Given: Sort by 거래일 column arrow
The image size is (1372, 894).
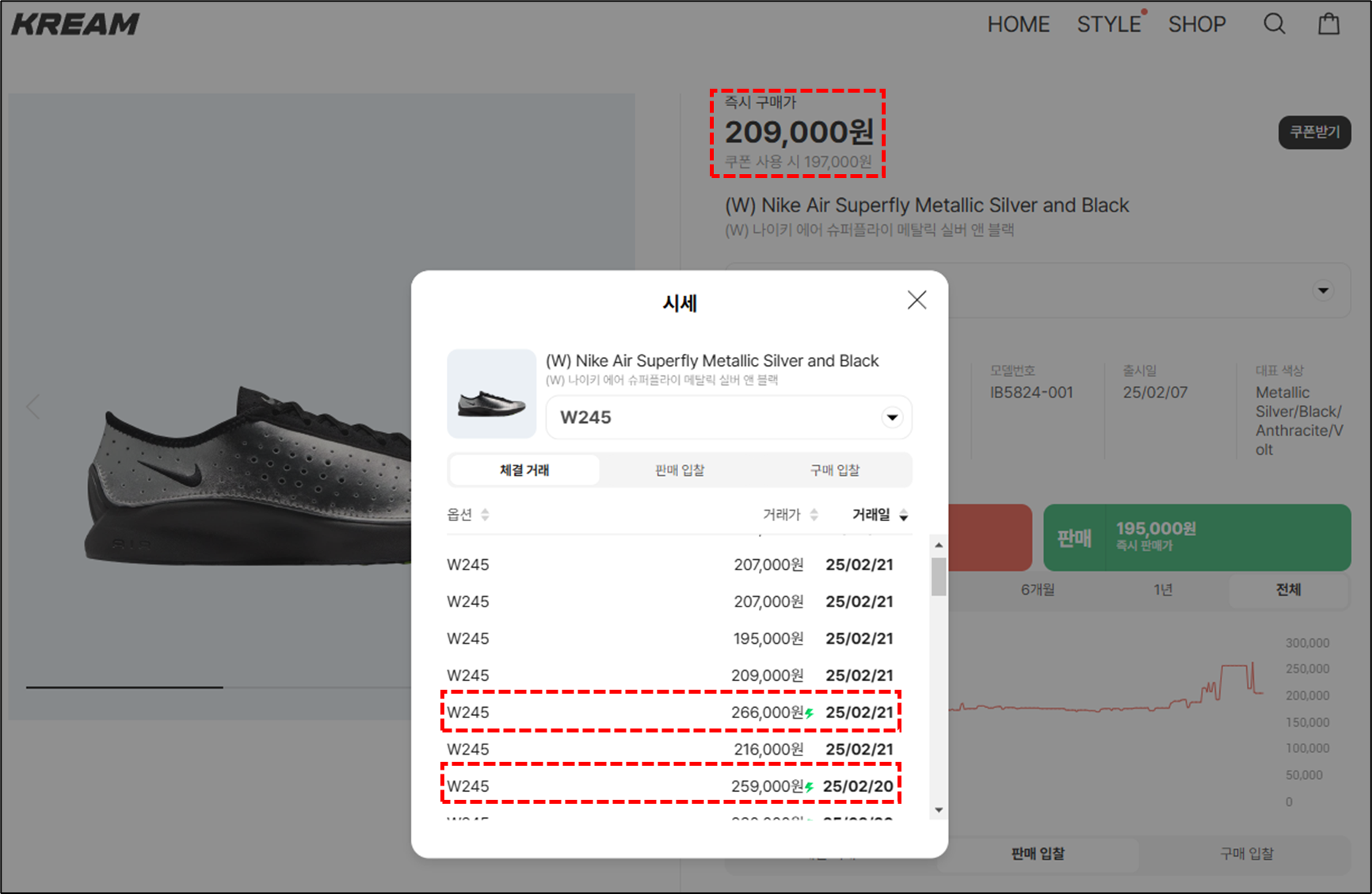Looking at the screenshot, I should click(903, 515).
